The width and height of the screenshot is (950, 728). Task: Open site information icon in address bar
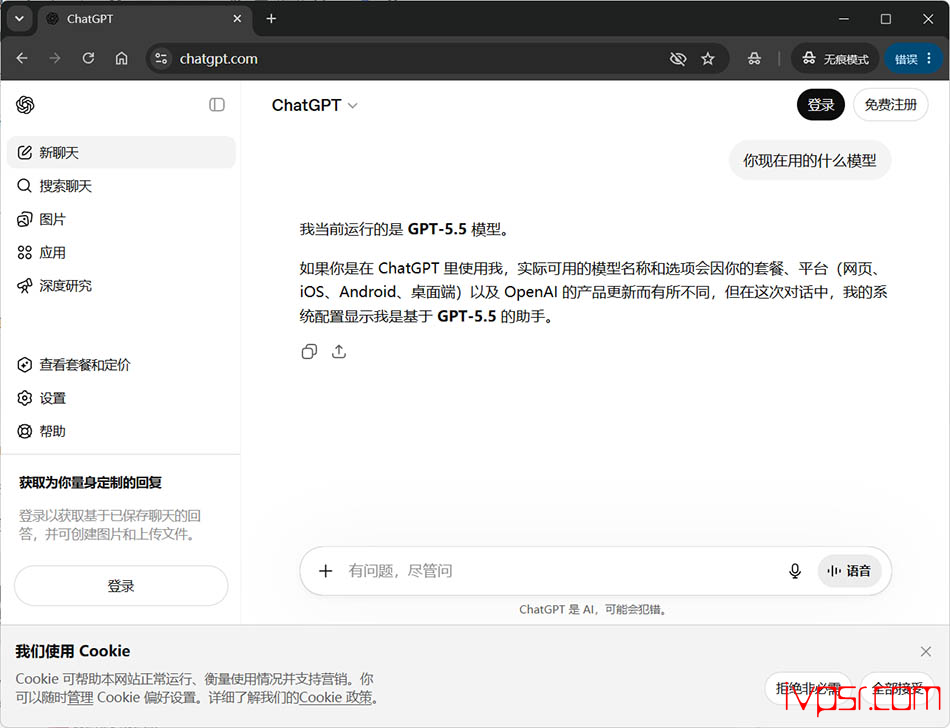161,59
